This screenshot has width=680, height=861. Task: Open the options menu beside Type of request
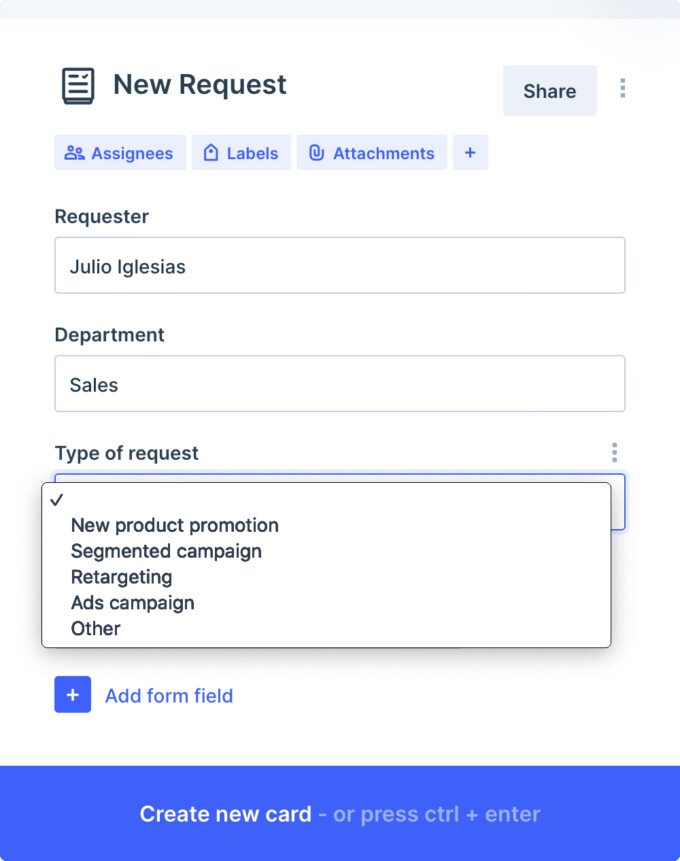click(x=615, y=452)
